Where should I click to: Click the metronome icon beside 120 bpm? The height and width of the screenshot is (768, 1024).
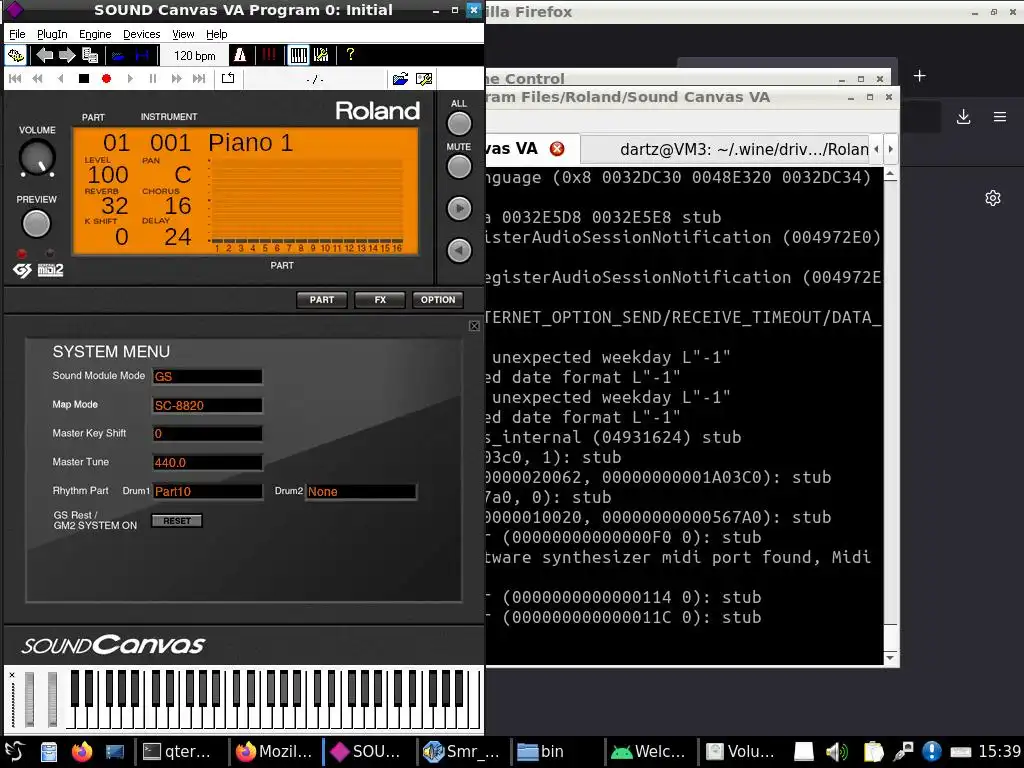point(240,56)
